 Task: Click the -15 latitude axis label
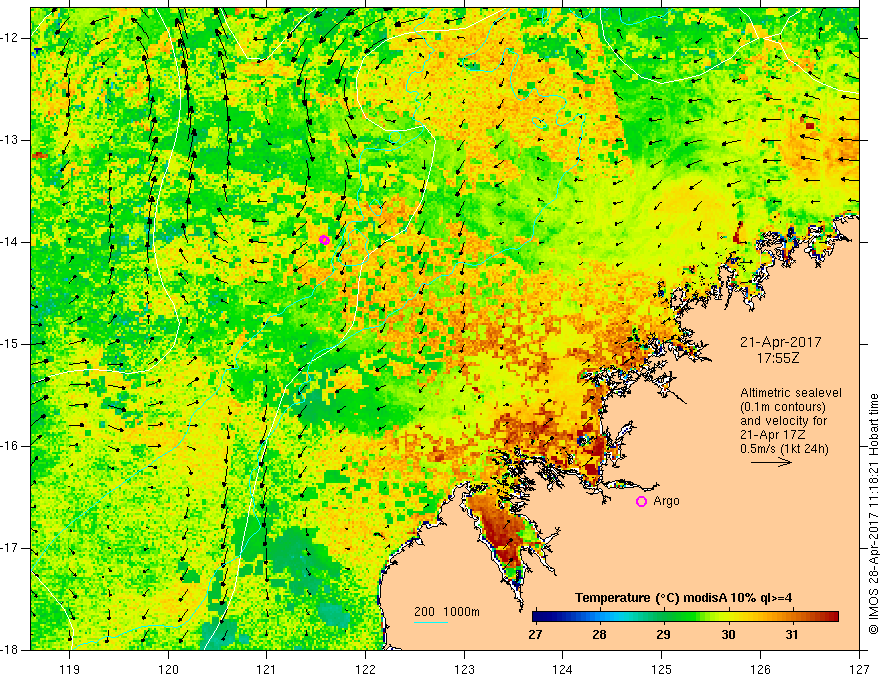(11, 344)
